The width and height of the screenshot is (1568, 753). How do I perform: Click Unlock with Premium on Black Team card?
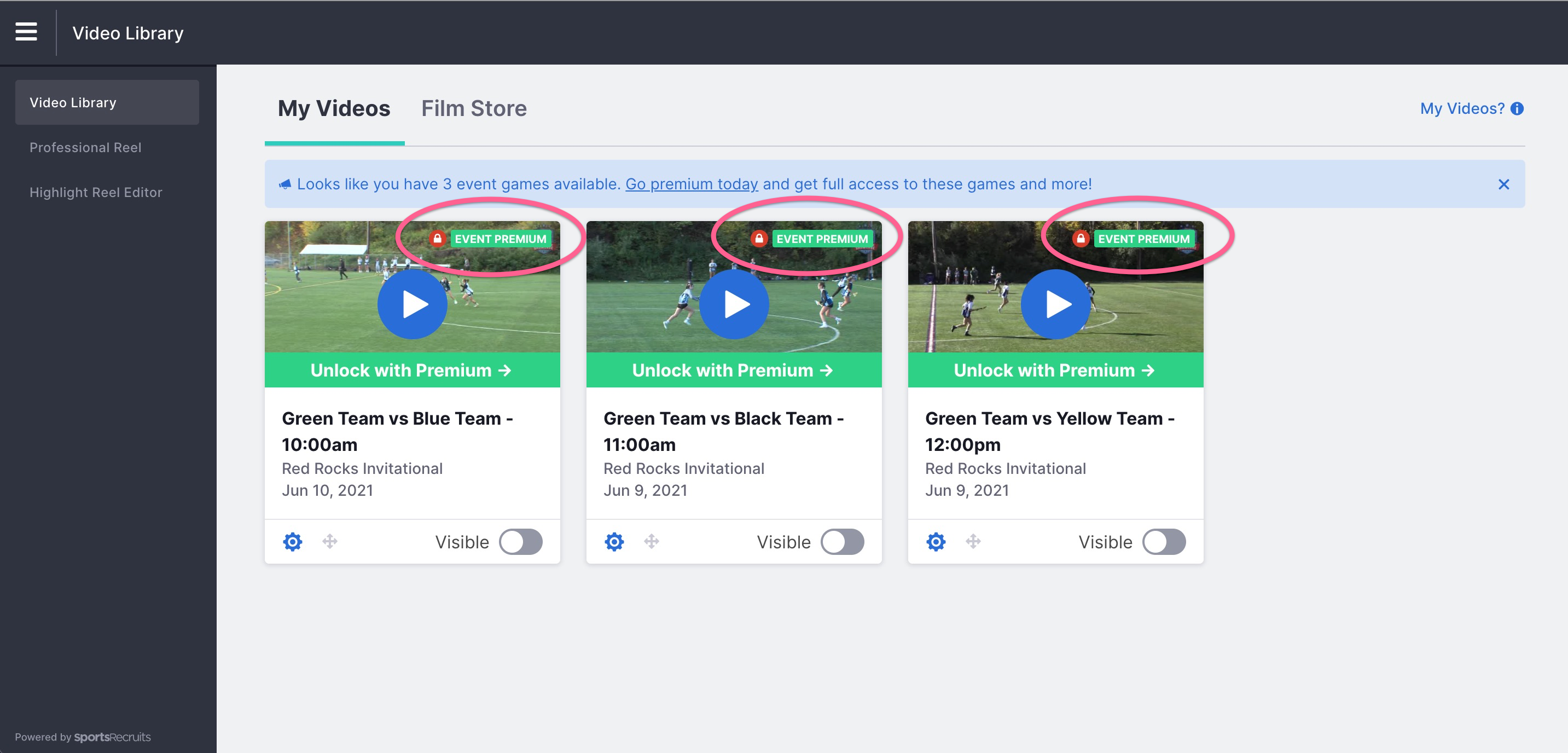(734, 370)
